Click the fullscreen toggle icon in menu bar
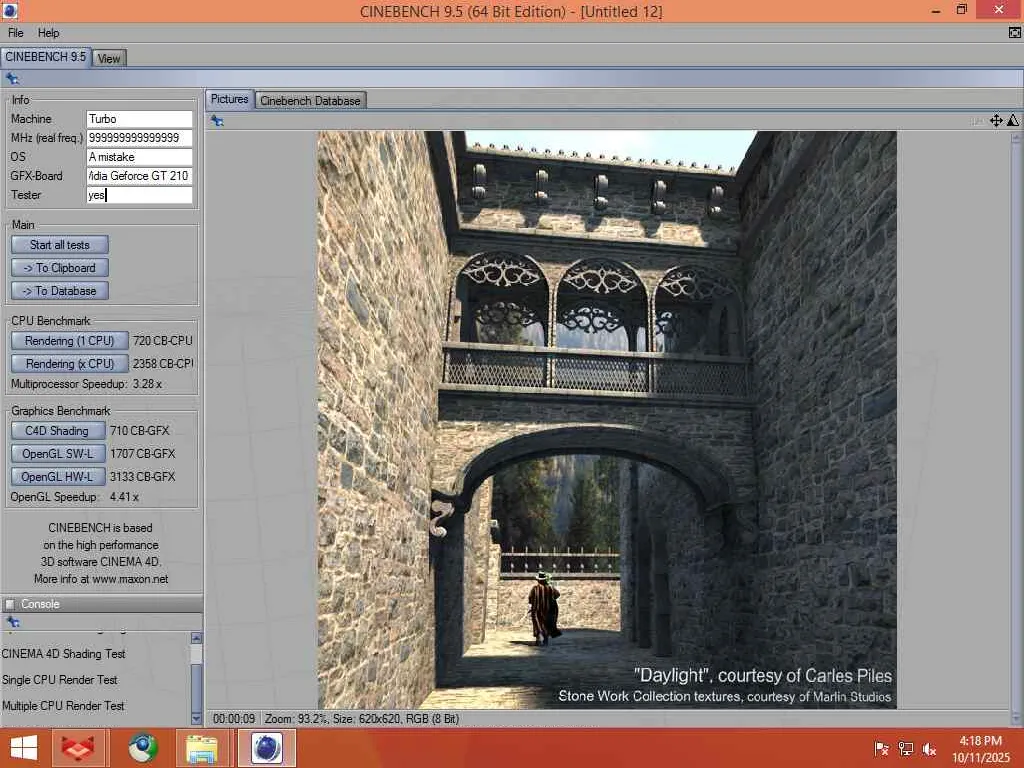Image resolution: width=1024 pixels, height=768 pixels. [1015, 33]
